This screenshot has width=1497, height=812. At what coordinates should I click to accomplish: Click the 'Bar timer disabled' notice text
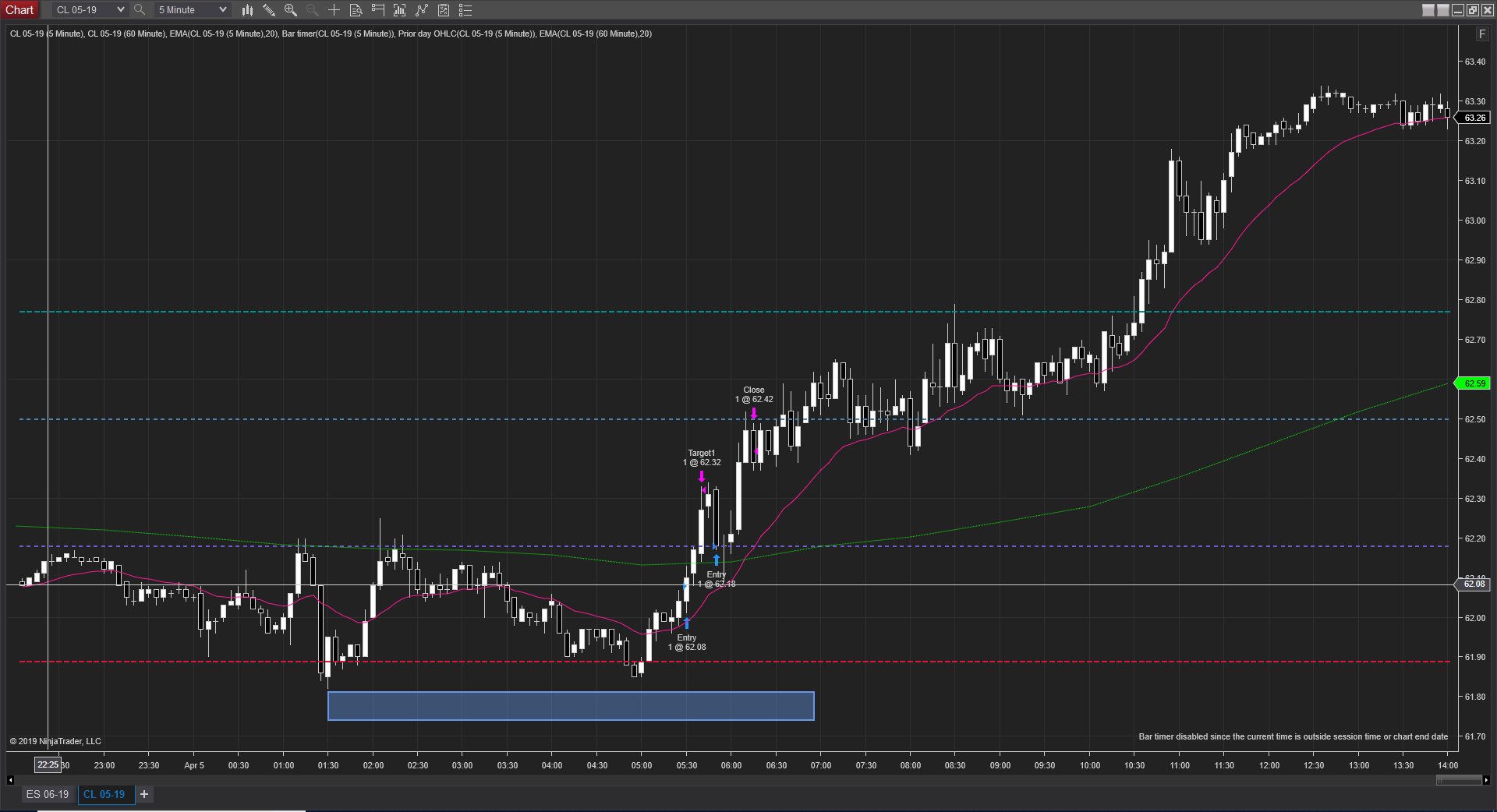click(x=1293, y=736)
